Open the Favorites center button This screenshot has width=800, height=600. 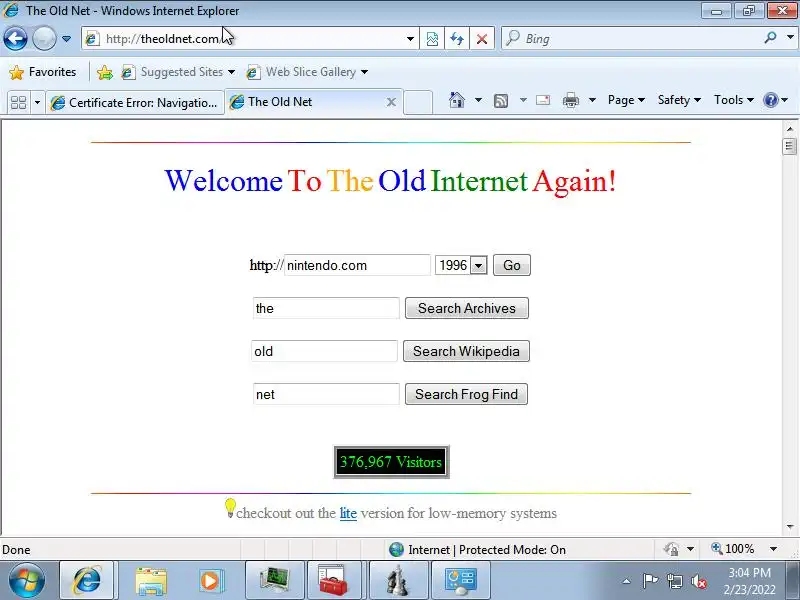pos(43,72)
